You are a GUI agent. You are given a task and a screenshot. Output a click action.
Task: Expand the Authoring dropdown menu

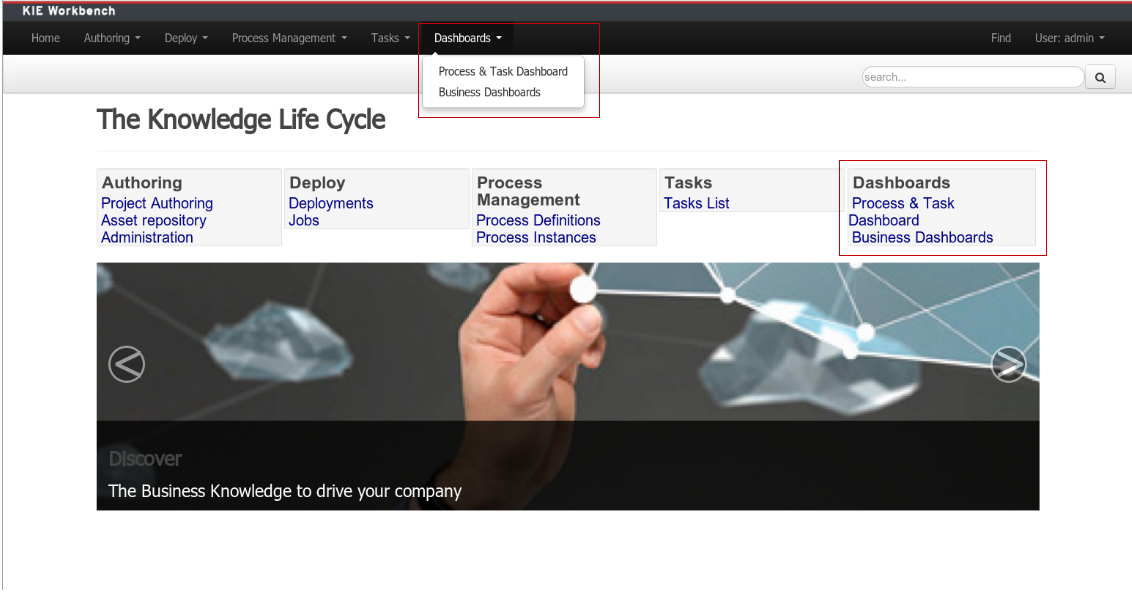(112, 38)
